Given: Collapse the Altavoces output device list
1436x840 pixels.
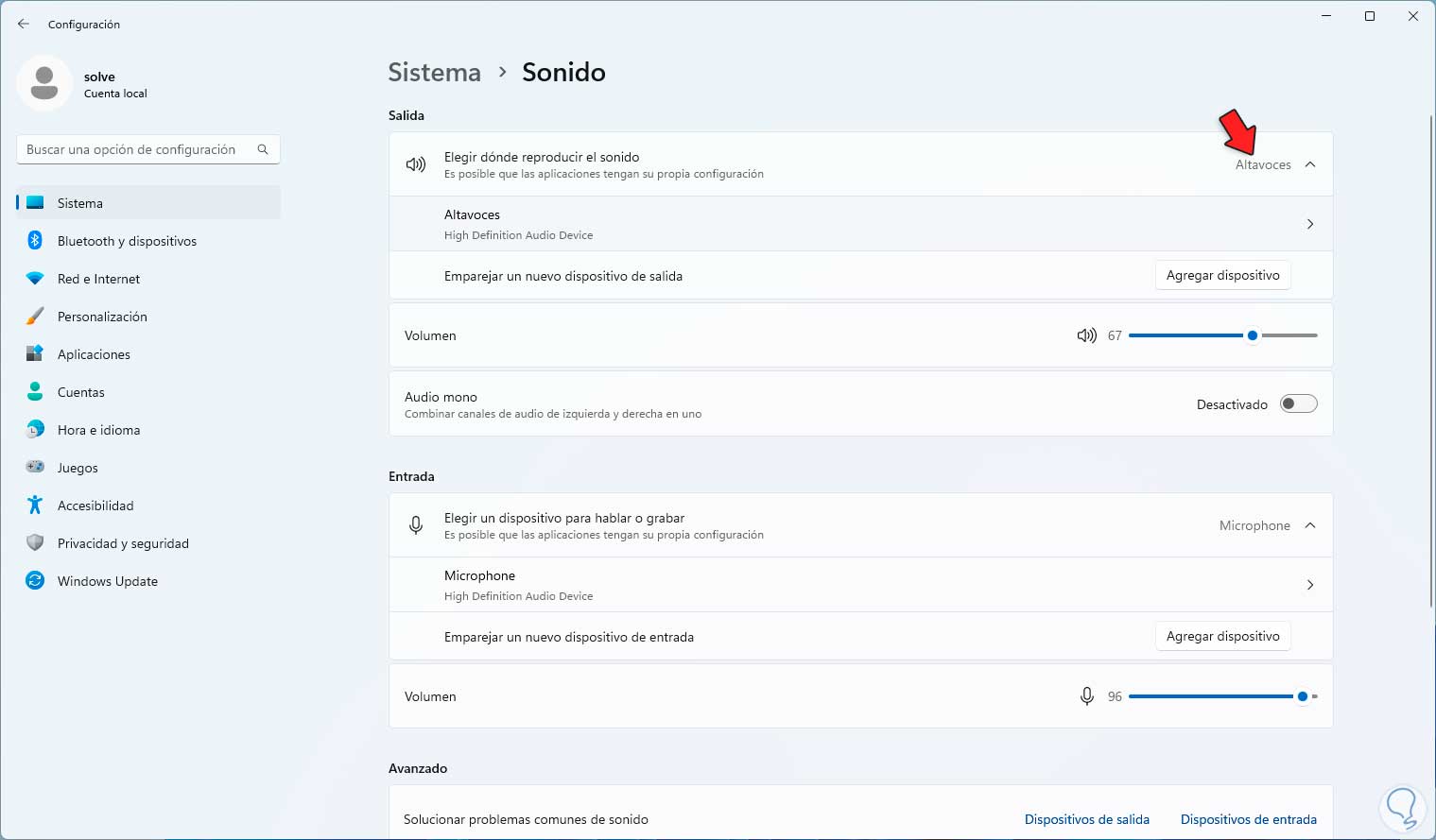Looking at the screenshot, I should click(1310, 164).
